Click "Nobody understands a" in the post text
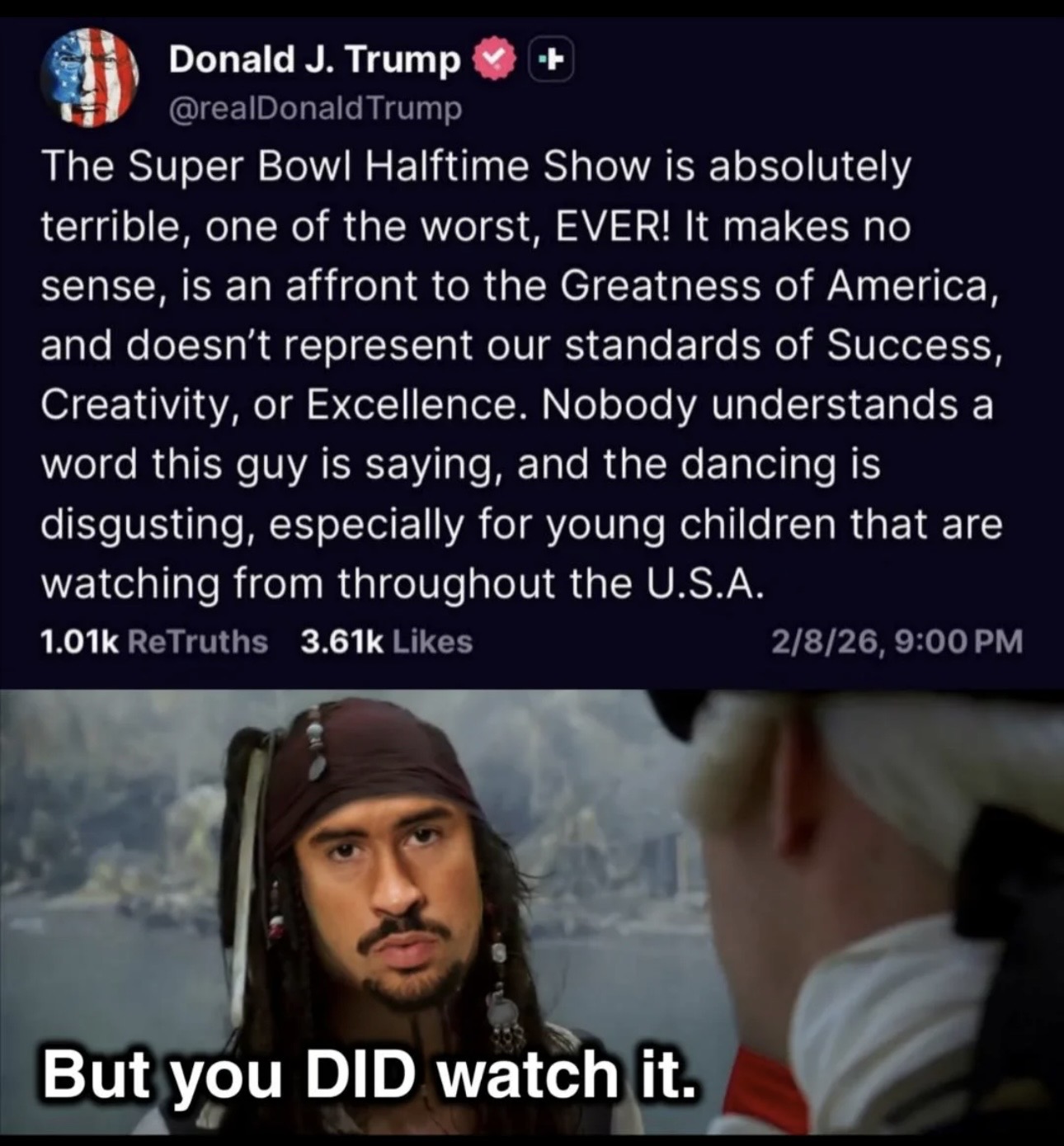Screen dimensions: 1064x1146 767,404
